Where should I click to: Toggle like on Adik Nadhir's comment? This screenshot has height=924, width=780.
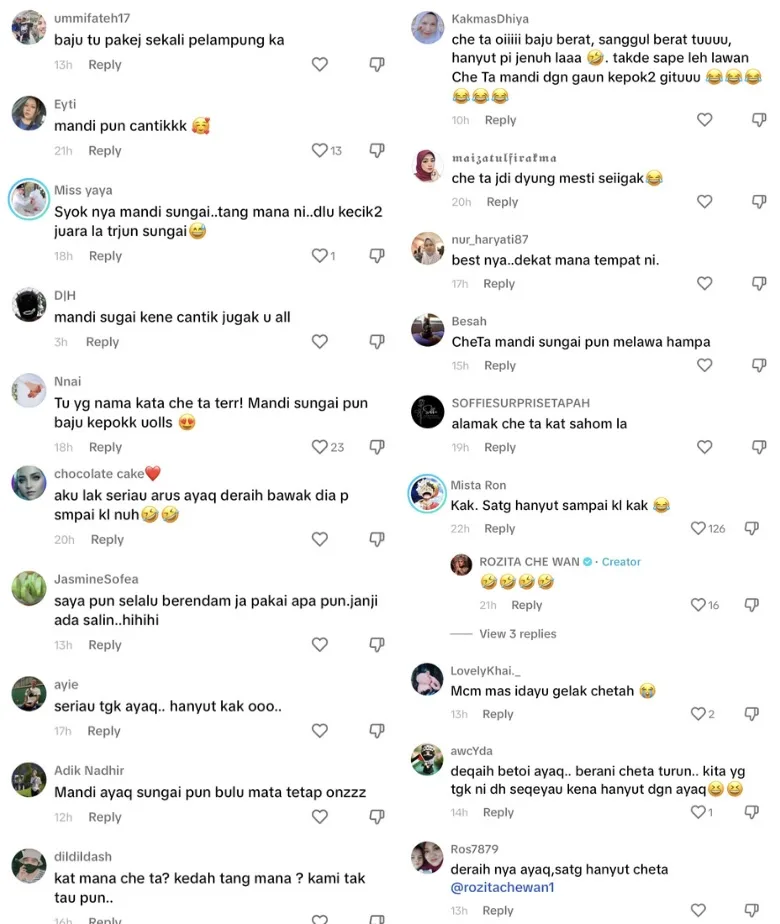[x=319, y=817]
